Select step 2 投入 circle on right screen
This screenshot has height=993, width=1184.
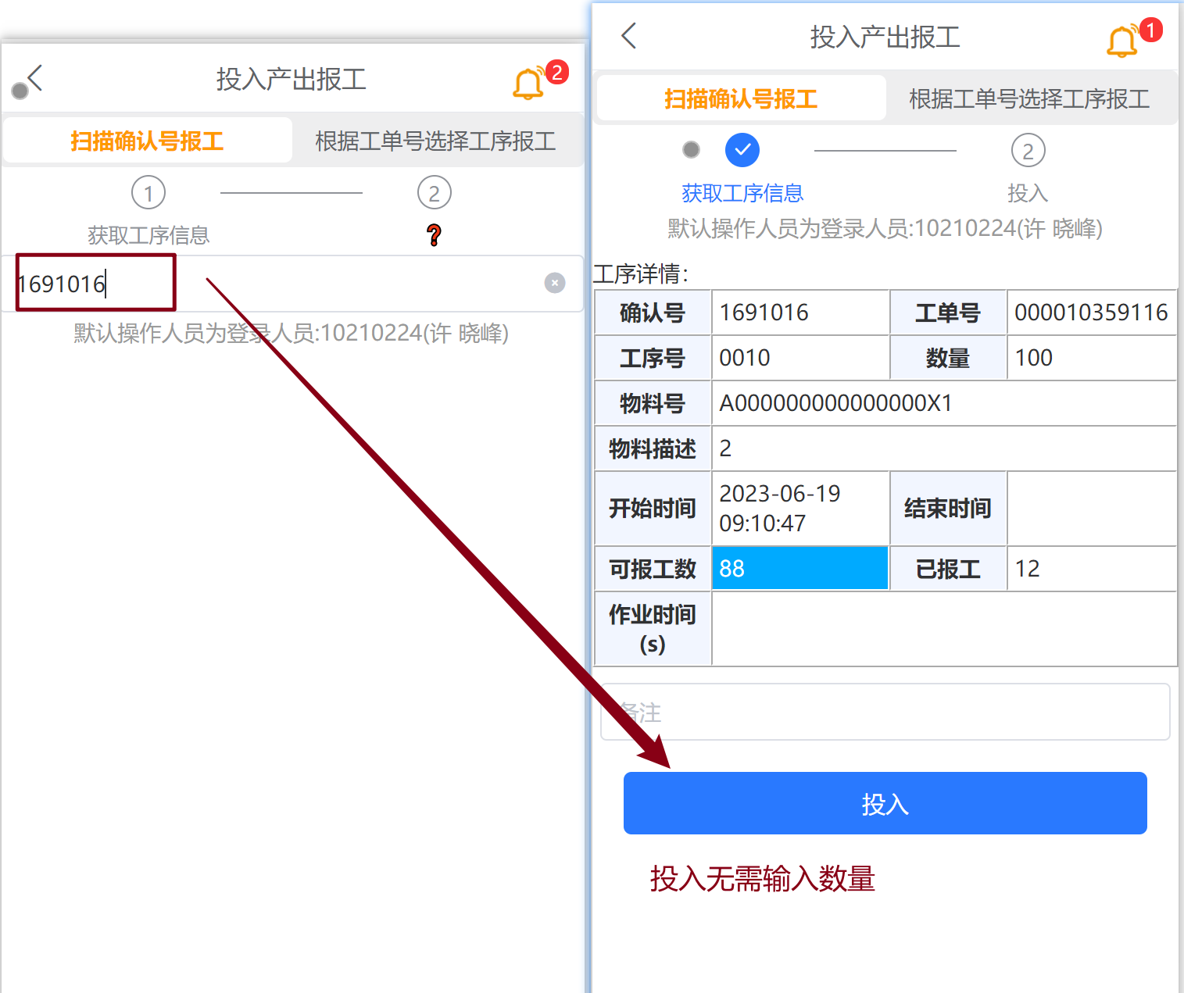1028,151
